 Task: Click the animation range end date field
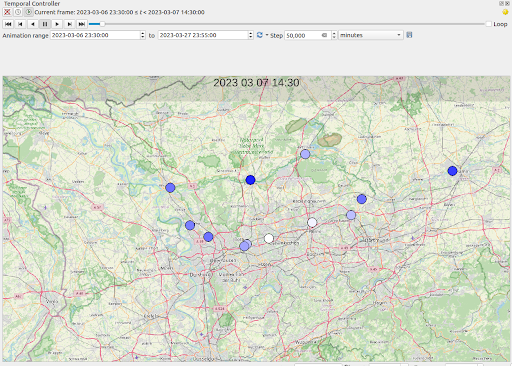point(203,35)
